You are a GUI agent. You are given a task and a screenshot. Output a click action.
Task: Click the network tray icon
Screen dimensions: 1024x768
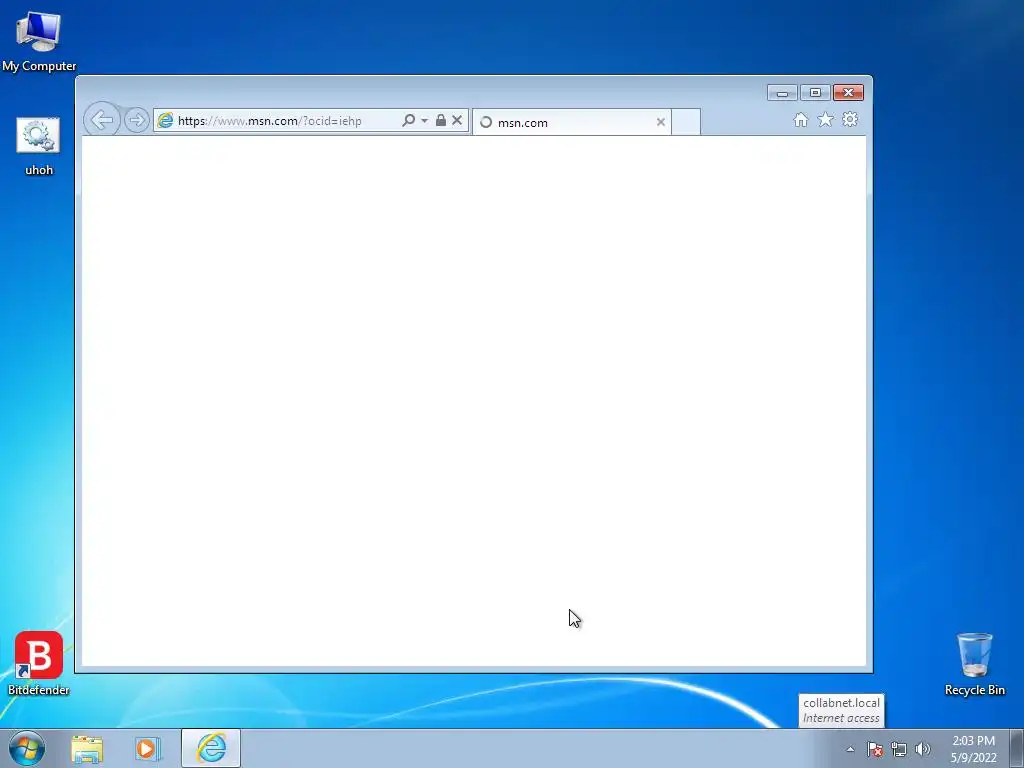(899, 749)
